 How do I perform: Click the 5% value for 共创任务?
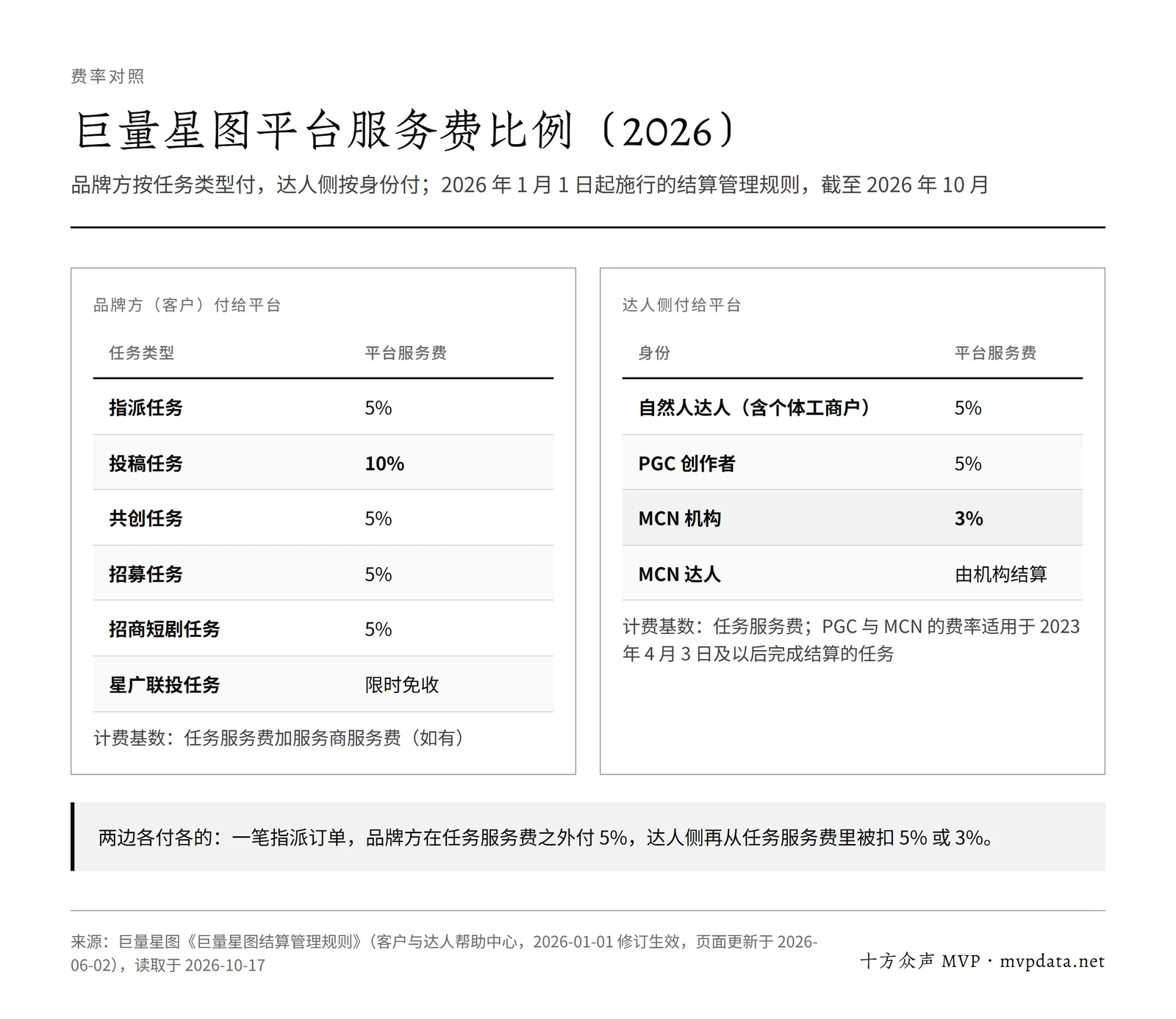pos(379,519)
